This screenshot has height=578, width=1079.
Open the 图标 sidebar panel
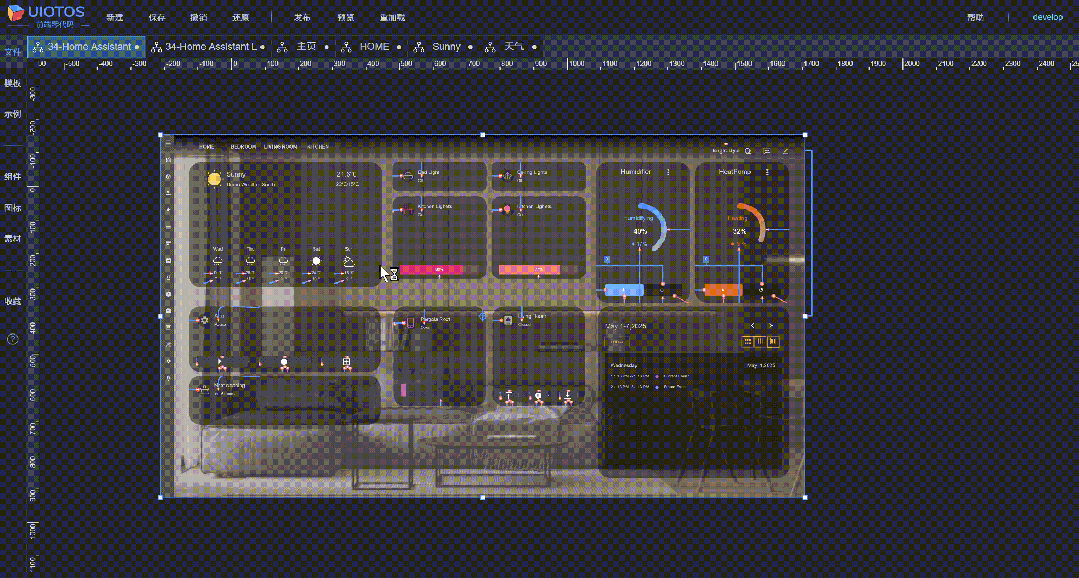12,208
